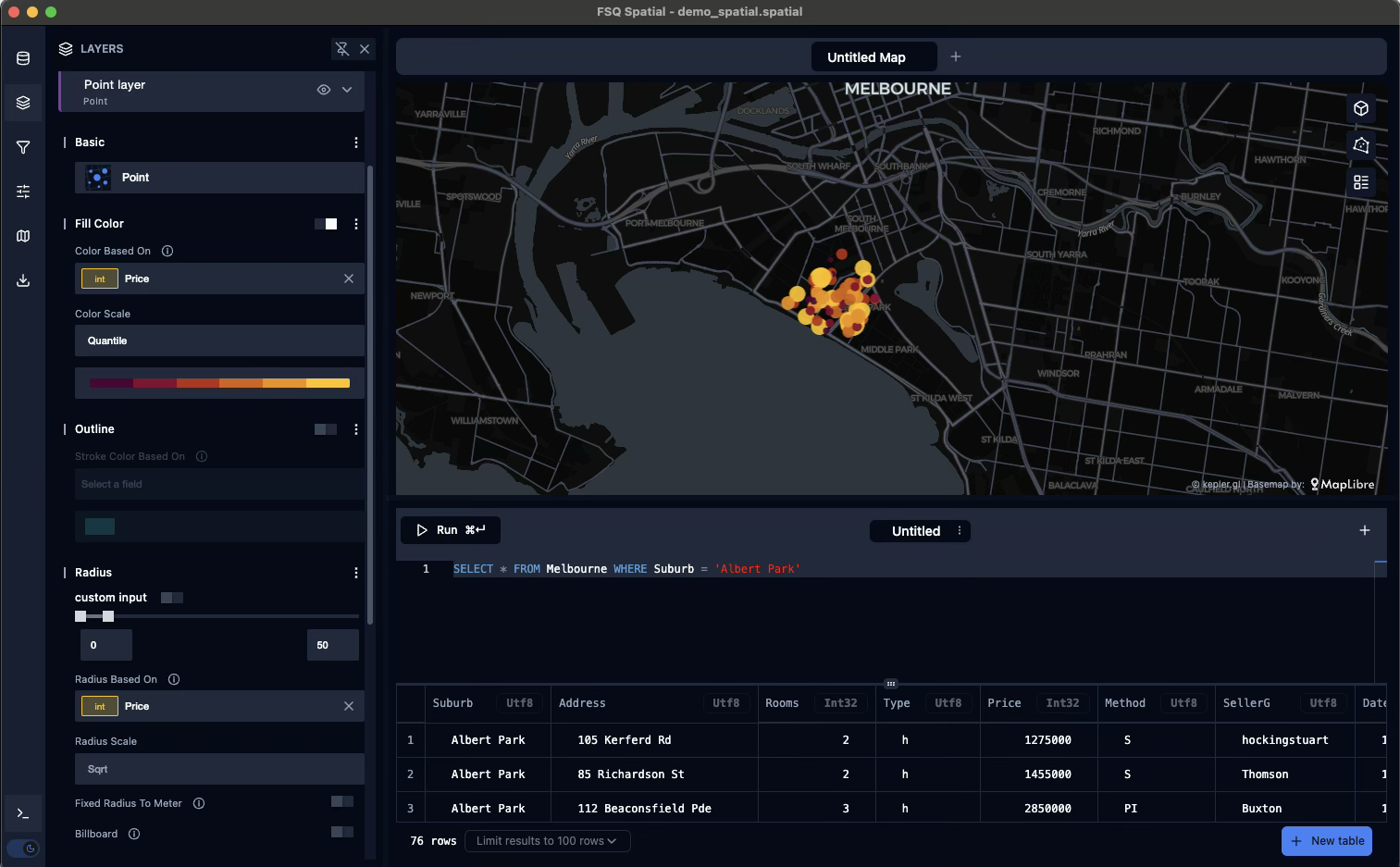Open the base map sidebar icon
The height and width of the screenshot is (867, 1400).
[x=23, y=236]
